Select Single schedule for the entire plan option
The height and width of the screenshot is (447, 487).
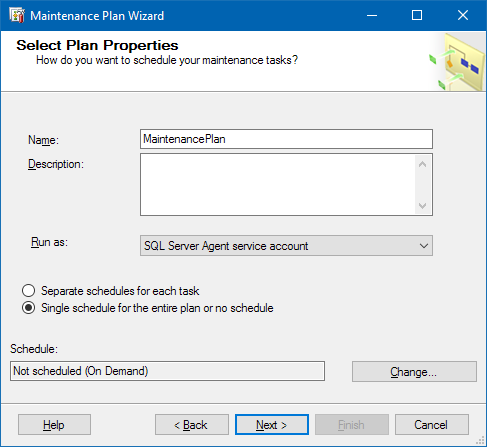point(28,308)
